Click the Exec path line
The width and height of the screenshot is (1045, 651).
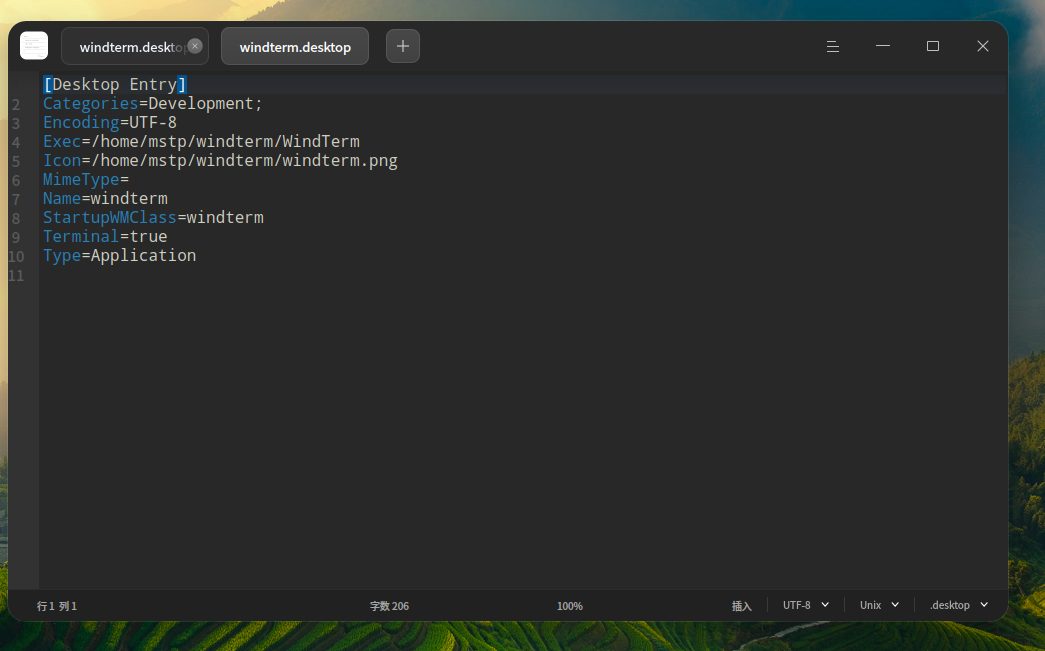[x=201, y=142]
